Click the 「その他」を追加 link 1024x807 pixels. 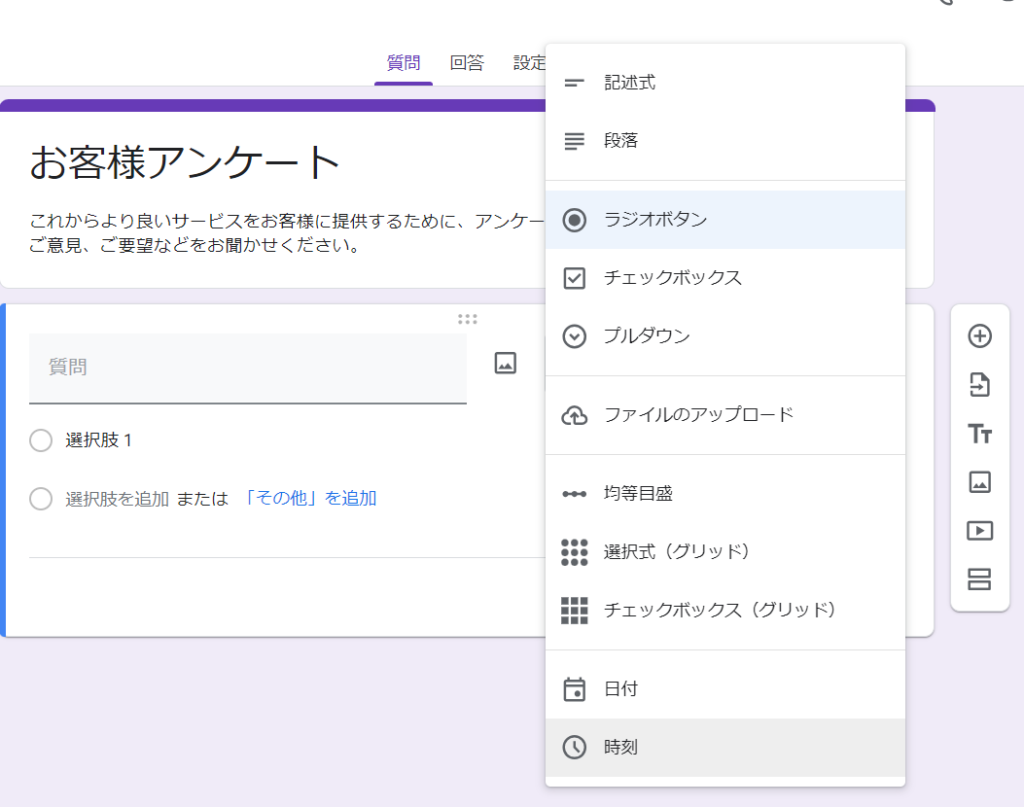(x=308, y=499)
